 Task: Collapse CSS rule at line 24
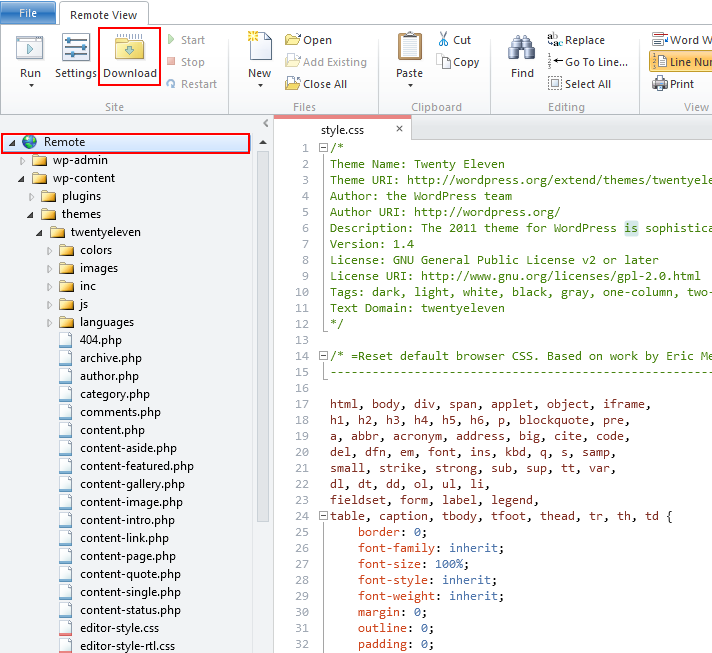point(323,515)
